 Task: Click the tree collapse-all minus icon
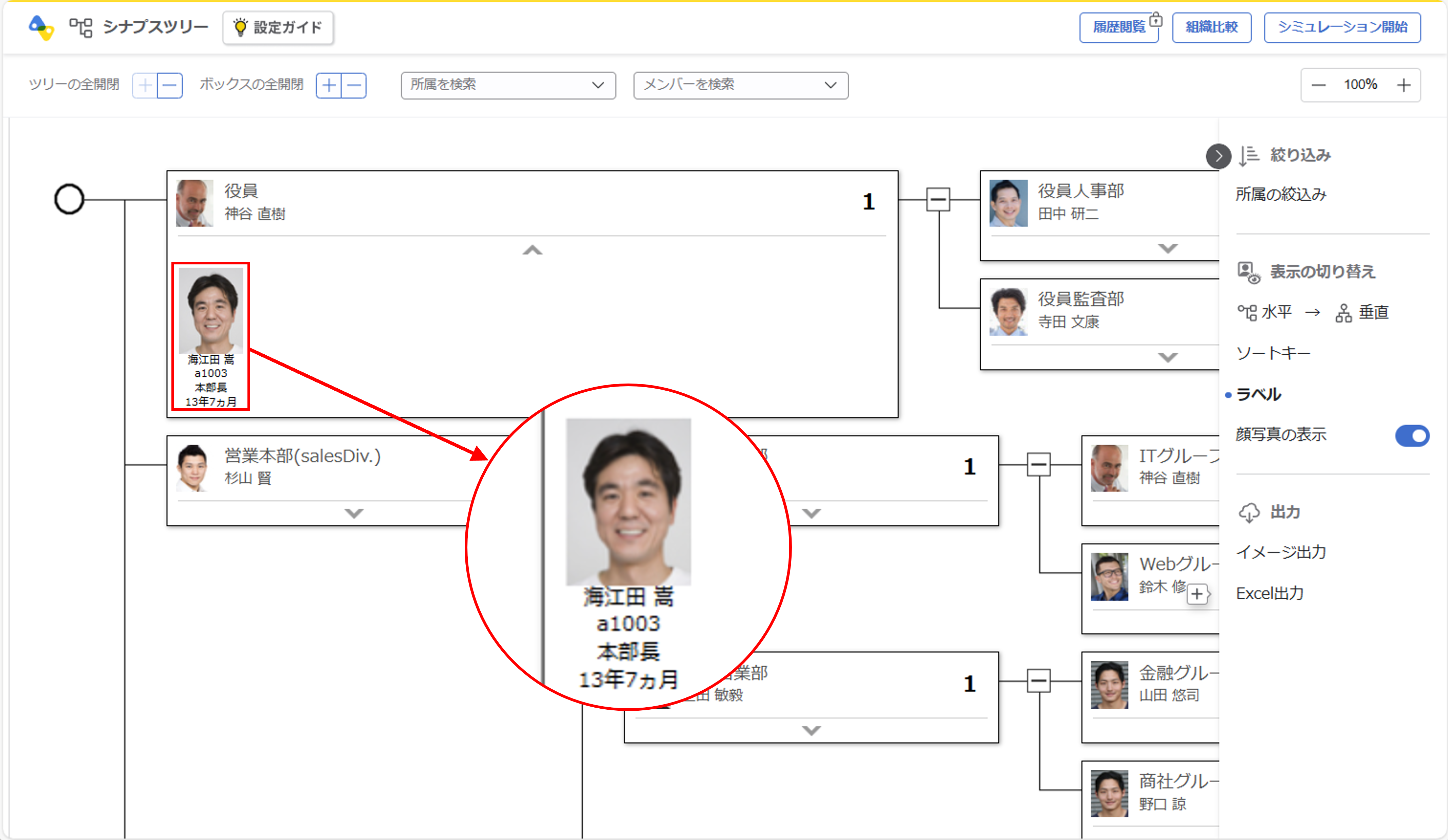[169, 86]
